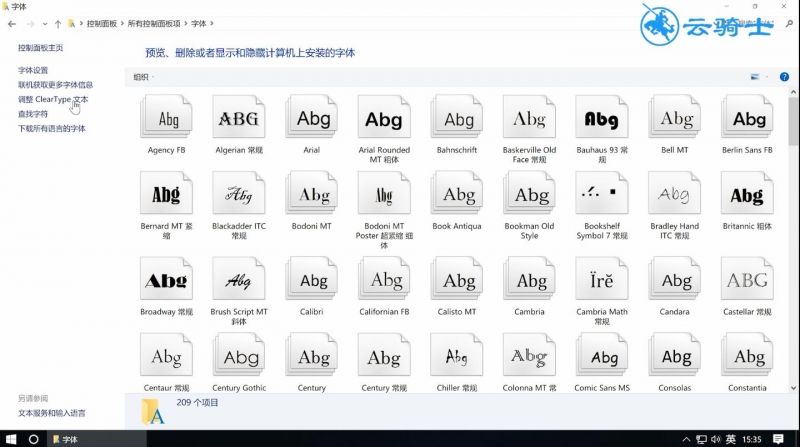The image size is (800, 447).
Task: Open the help question mark icon
Action: click(784, 77)
